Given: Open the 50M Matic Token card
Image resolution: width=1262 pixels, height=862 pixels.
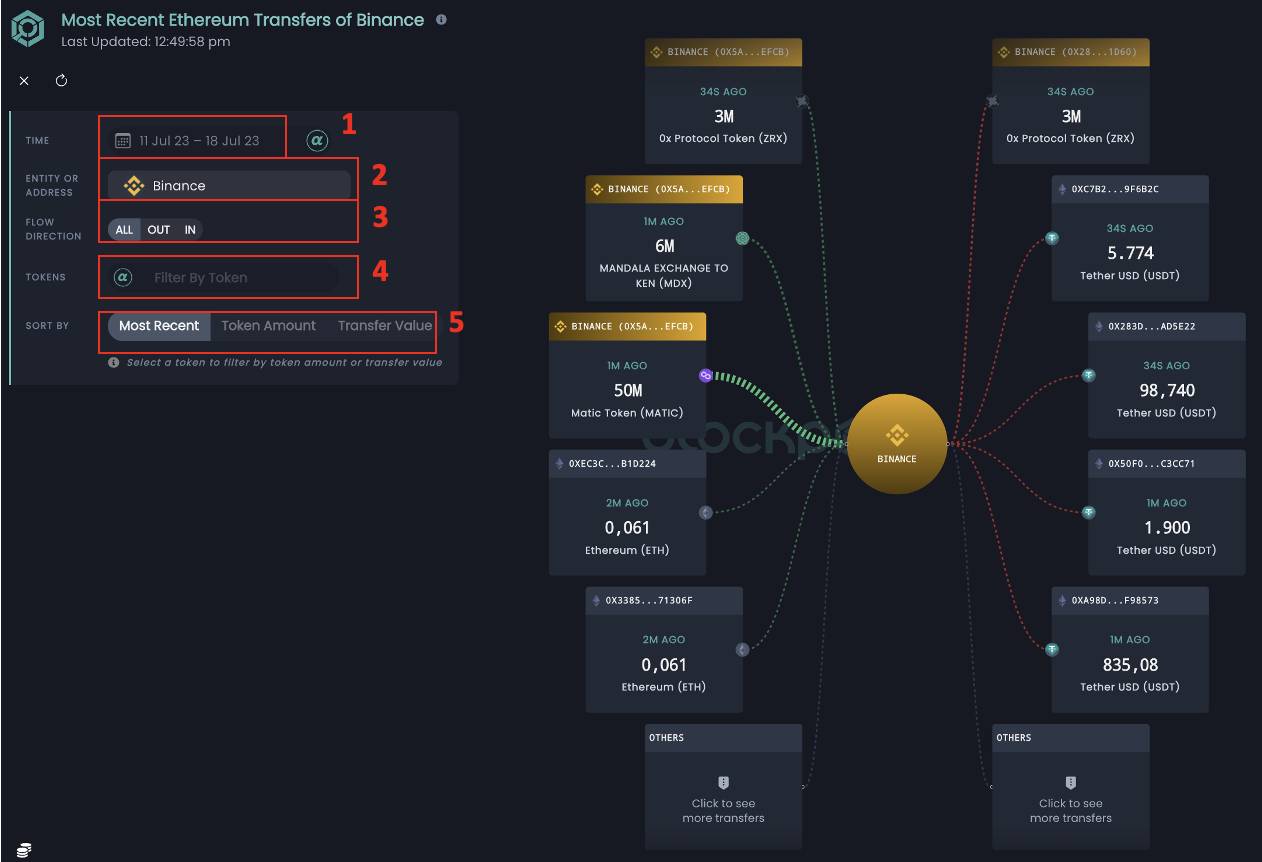Looking at the screenshot, I should pos(627,375).
